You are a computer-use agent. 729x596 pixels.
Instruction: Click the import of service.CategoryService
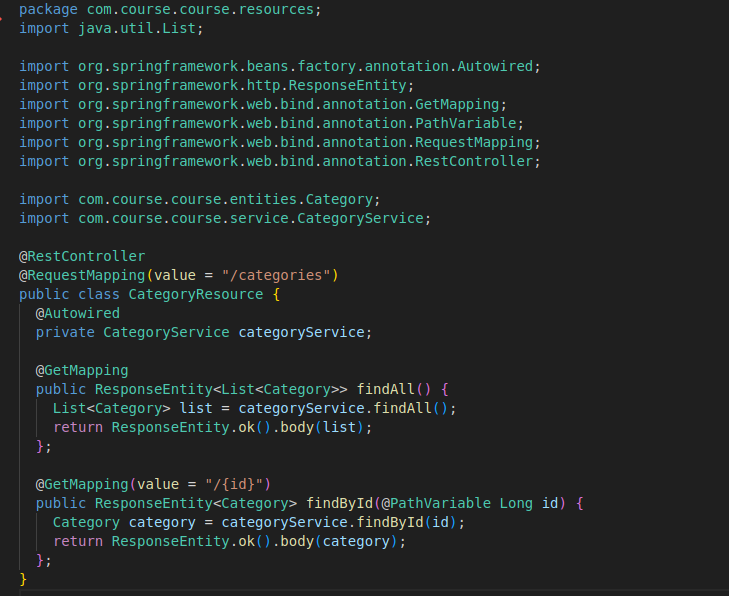[225, 218]
